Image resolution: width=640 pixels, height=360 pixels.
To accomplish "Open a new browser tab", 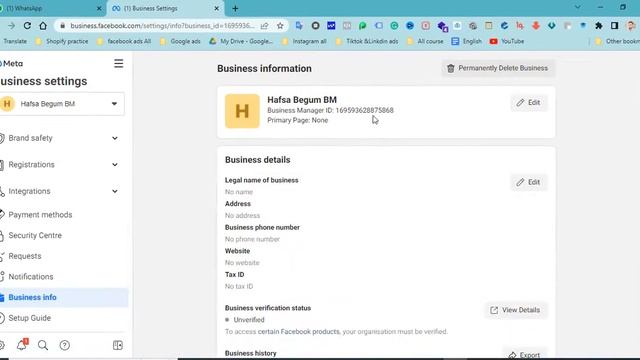I will (x=235, y=8).
